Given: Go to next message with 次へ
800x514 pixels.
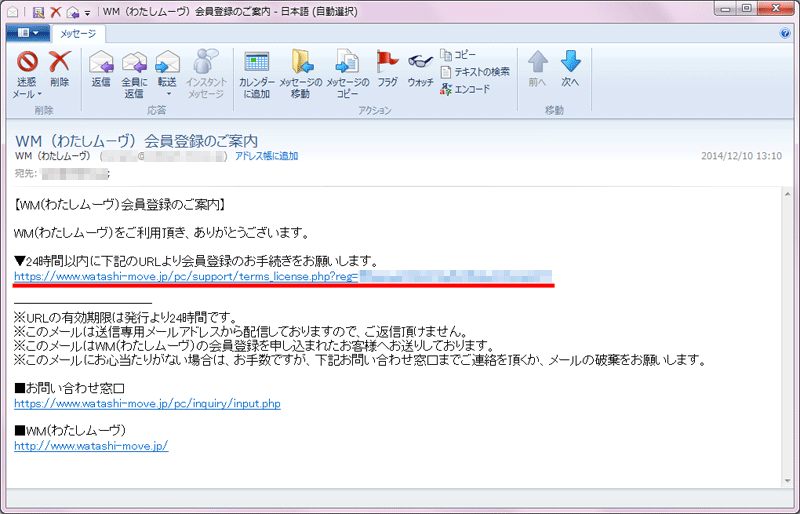Looking at the screenshot, I should (x=570, y=68).
